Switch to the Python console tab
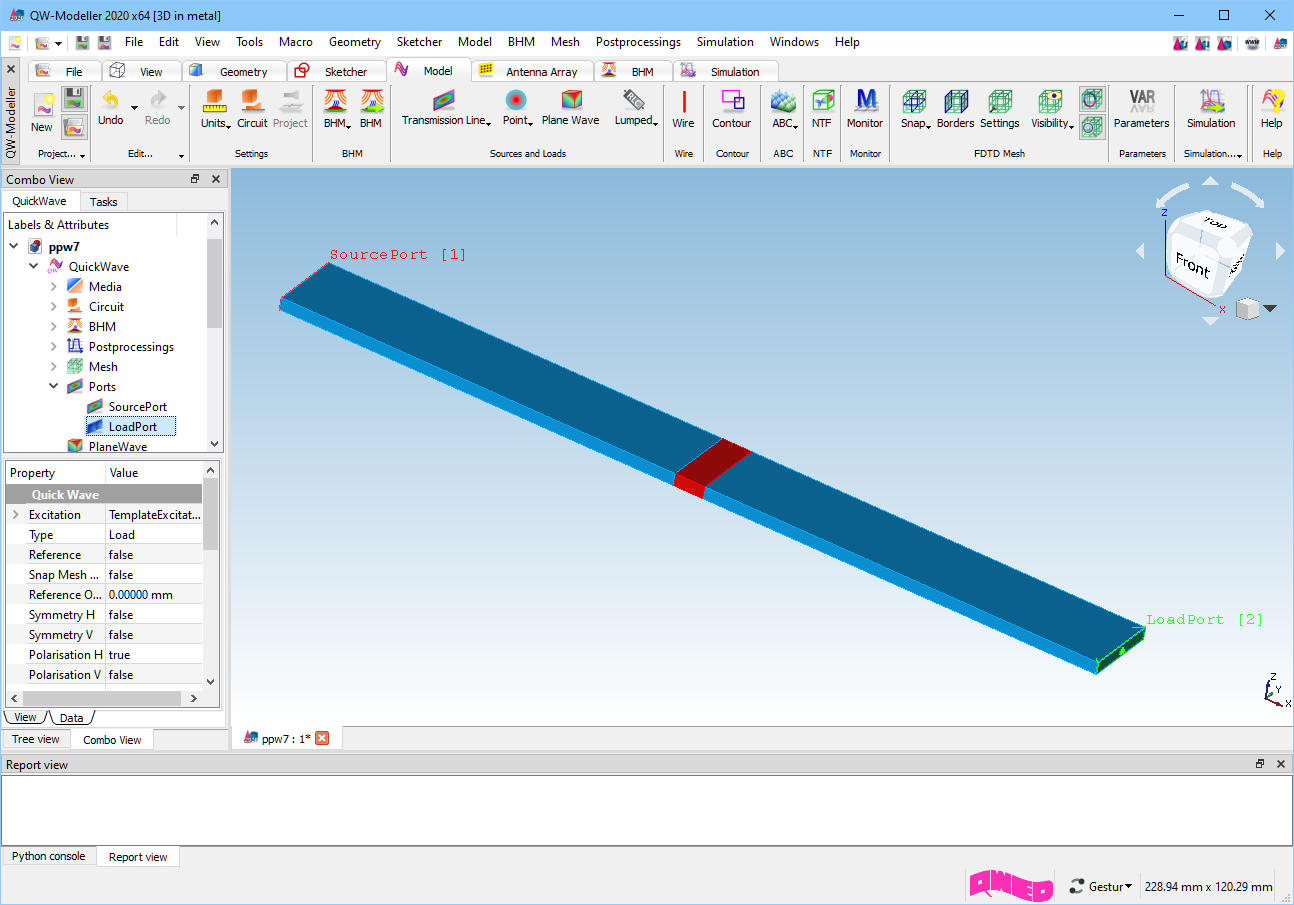Screen dimensions: 1294x905 pyautogui.click(x=49, y=856)
